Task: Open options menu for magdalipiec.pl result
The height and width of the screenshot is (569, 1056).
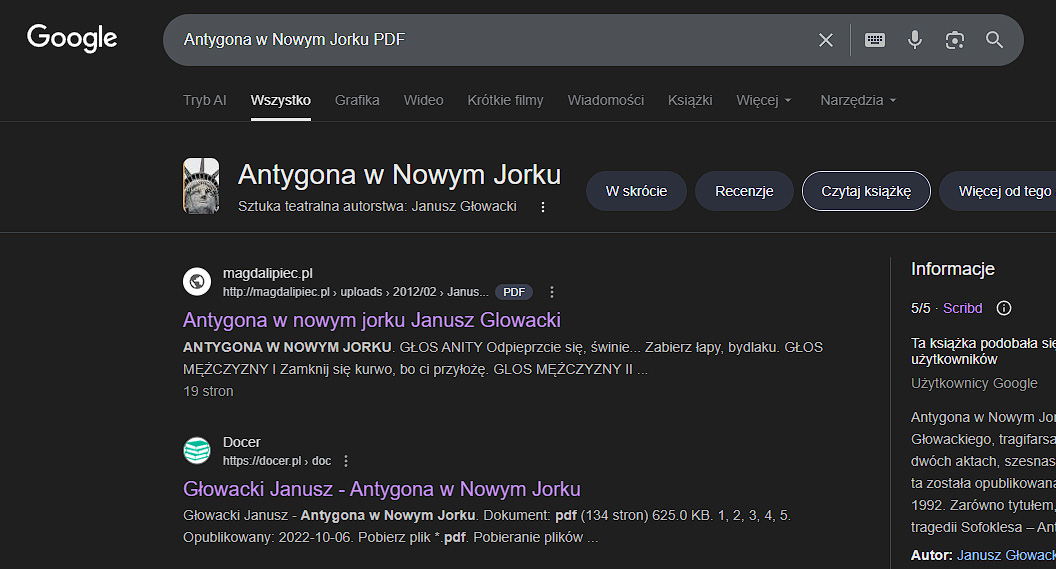Action: [x=552, y=292]
